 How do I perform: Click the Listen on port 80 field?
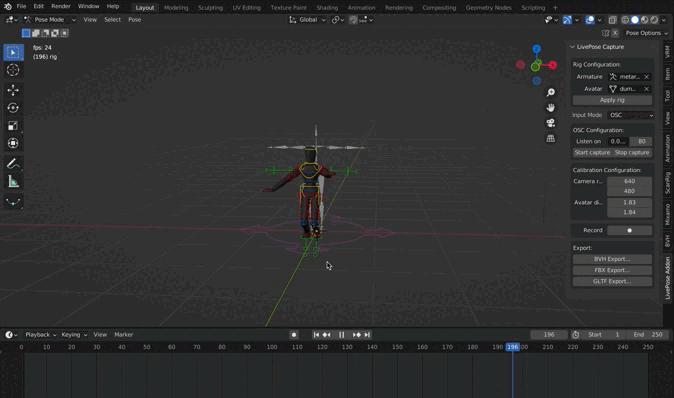(x=641, y=141)
